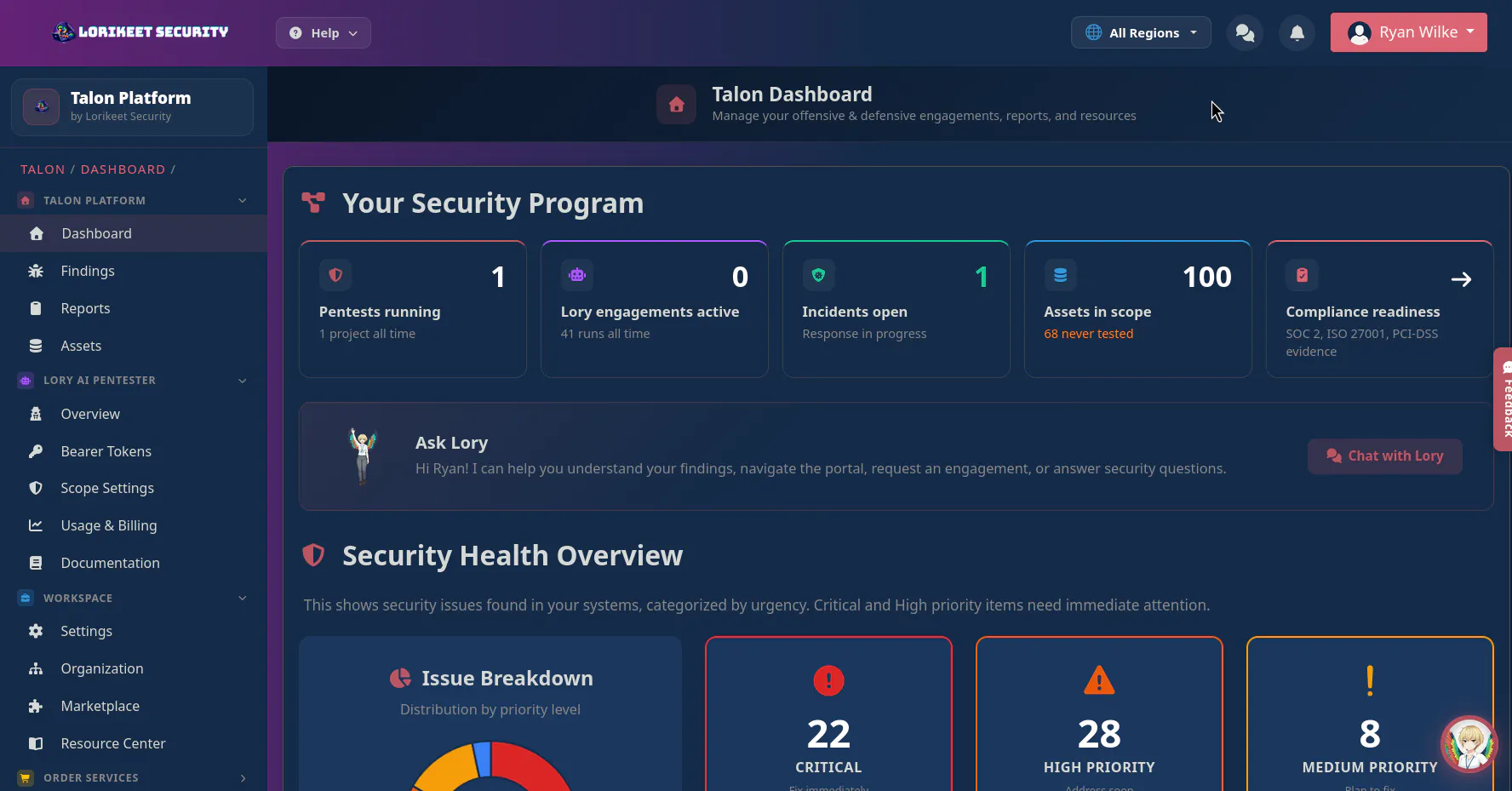Click the Lory mascot figure in Ask Lory

click(x=363, y=456)
